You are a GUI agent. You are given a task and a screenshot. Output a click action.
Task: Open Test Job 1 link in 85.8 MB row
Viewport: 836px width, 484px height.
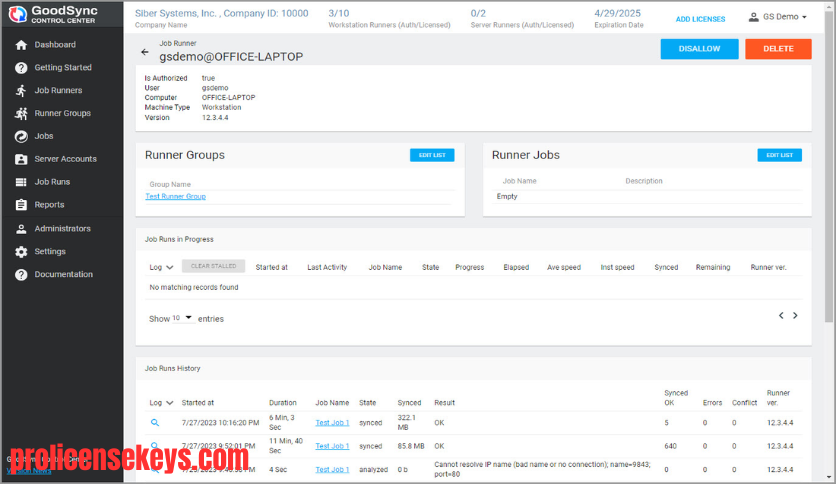coord(332,446)
